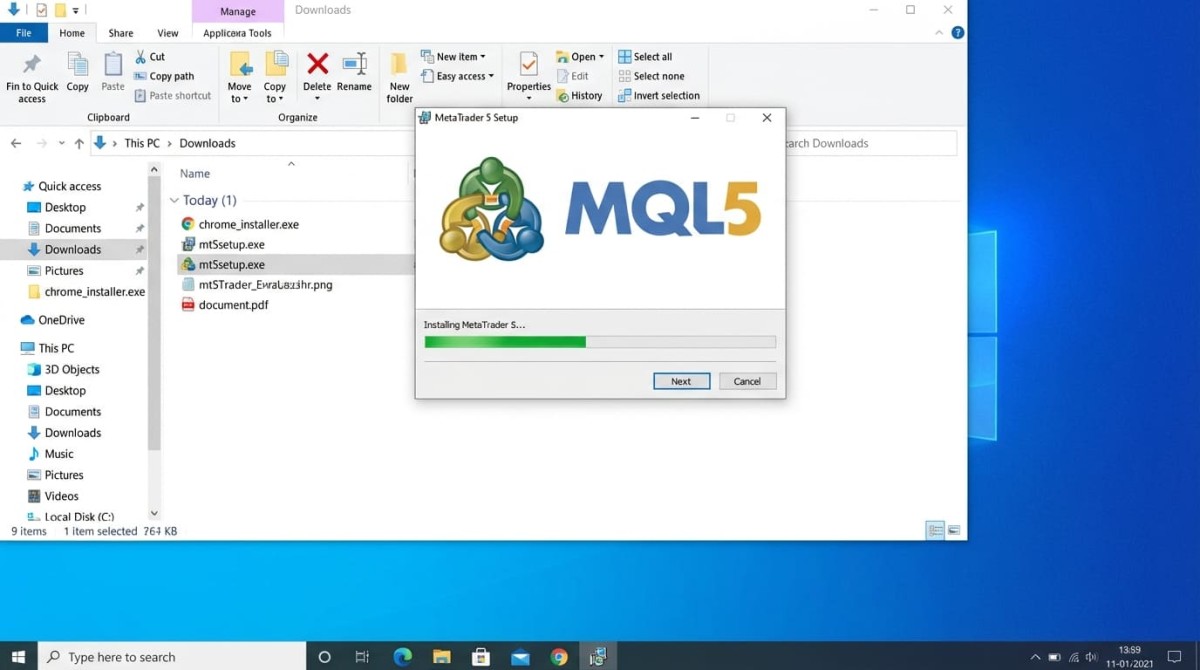Screen dimensions: 1200x670
Task: Switch to details view icon
Action: (935, 530)
